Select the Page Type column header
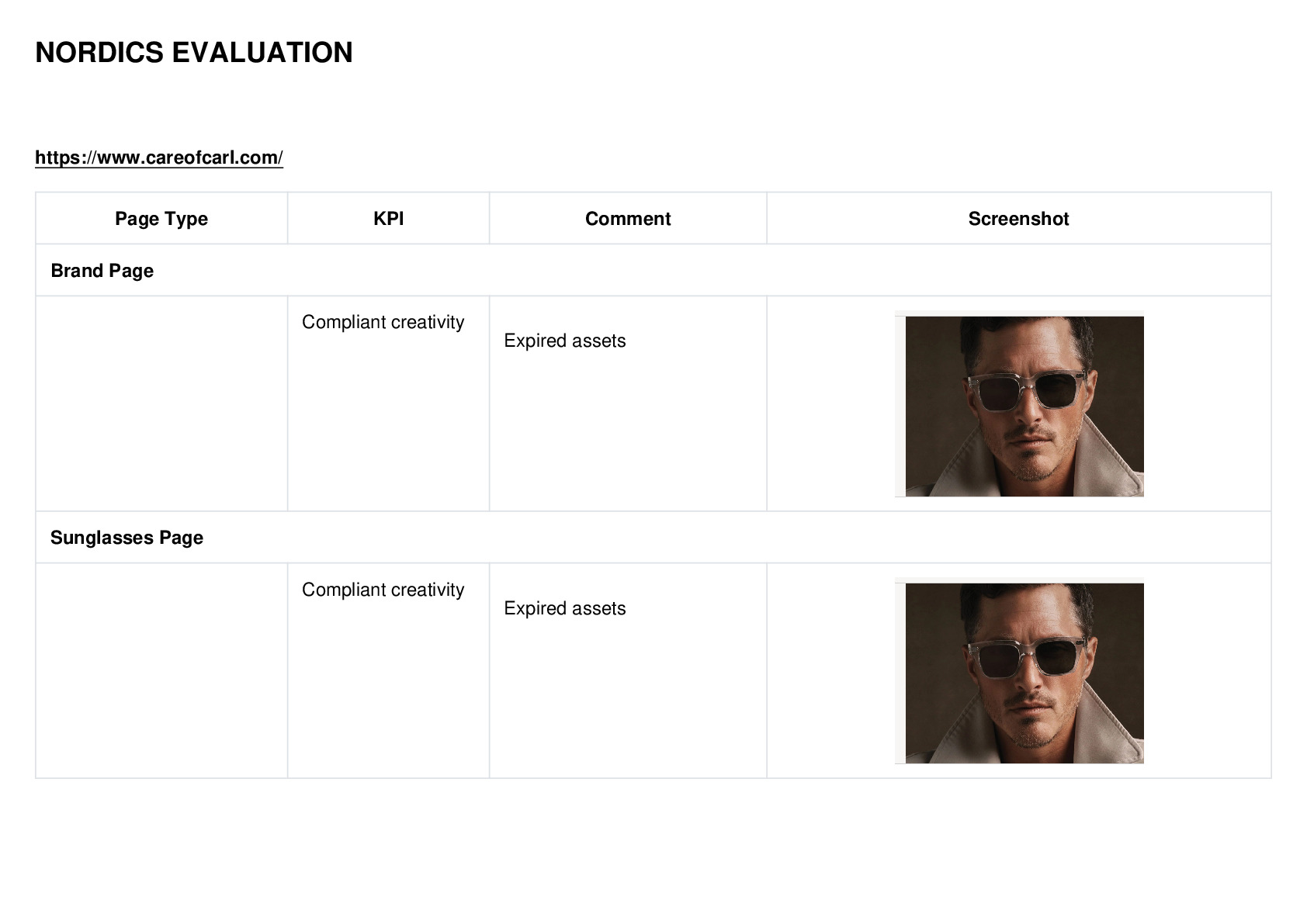 161,219
